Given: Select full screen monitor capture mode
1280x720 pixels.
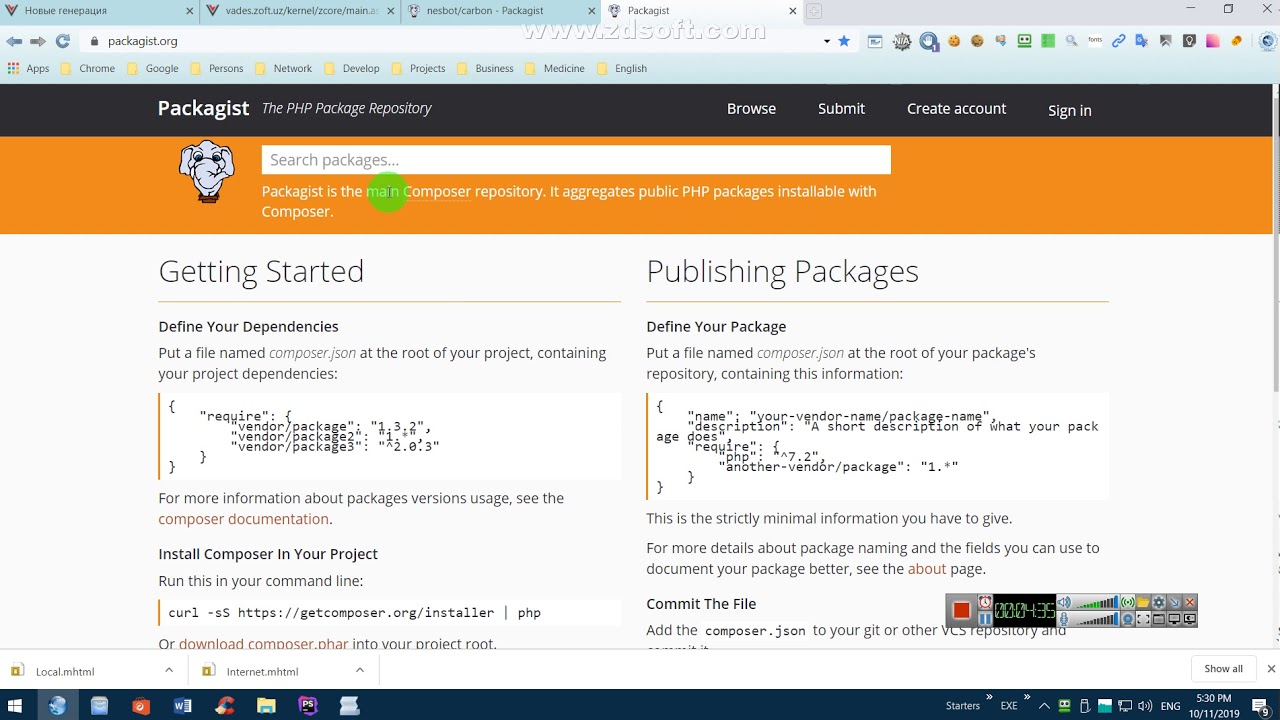Looking at the screenshot, I should [1174, 619].
